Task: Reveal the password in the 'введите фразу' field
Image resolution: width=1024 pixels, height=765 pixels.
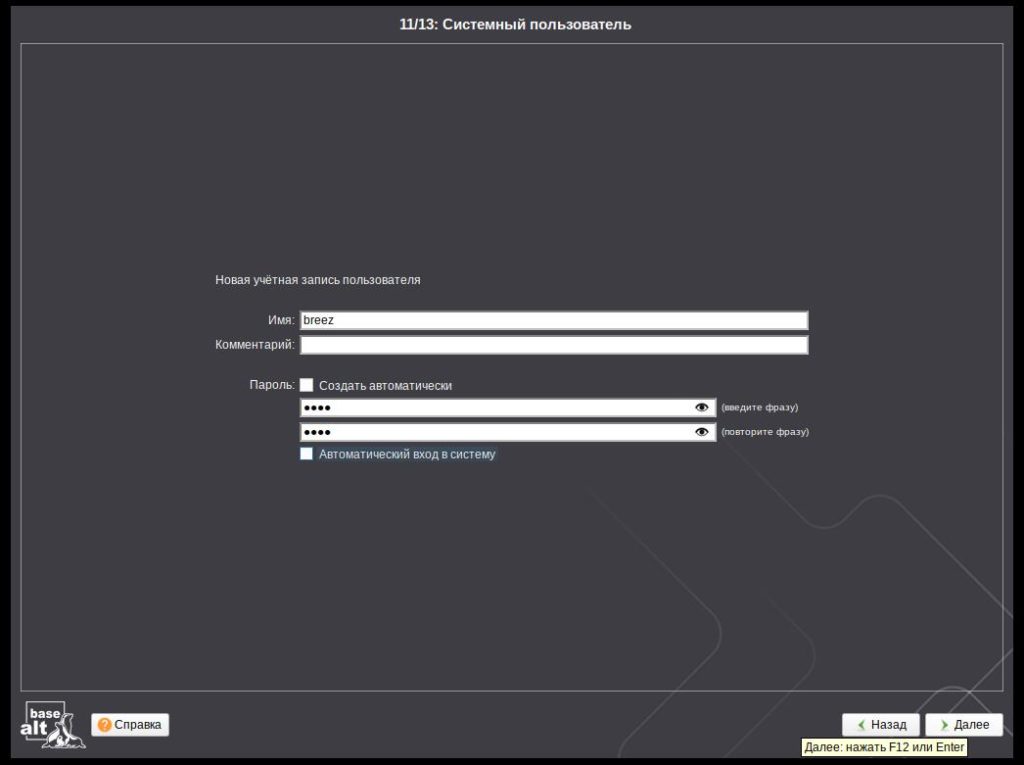Action: [x=702, y=408]
